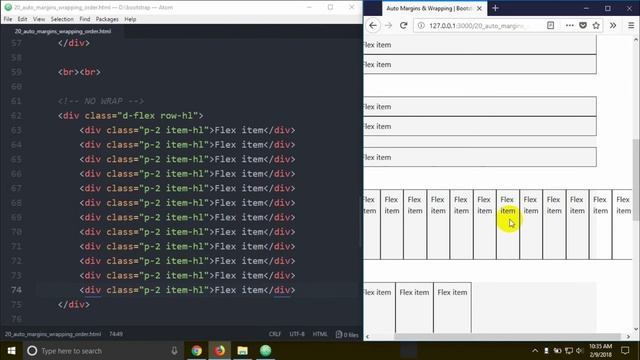Click browser horizontal scrollbar thumb

pos(508,337)
